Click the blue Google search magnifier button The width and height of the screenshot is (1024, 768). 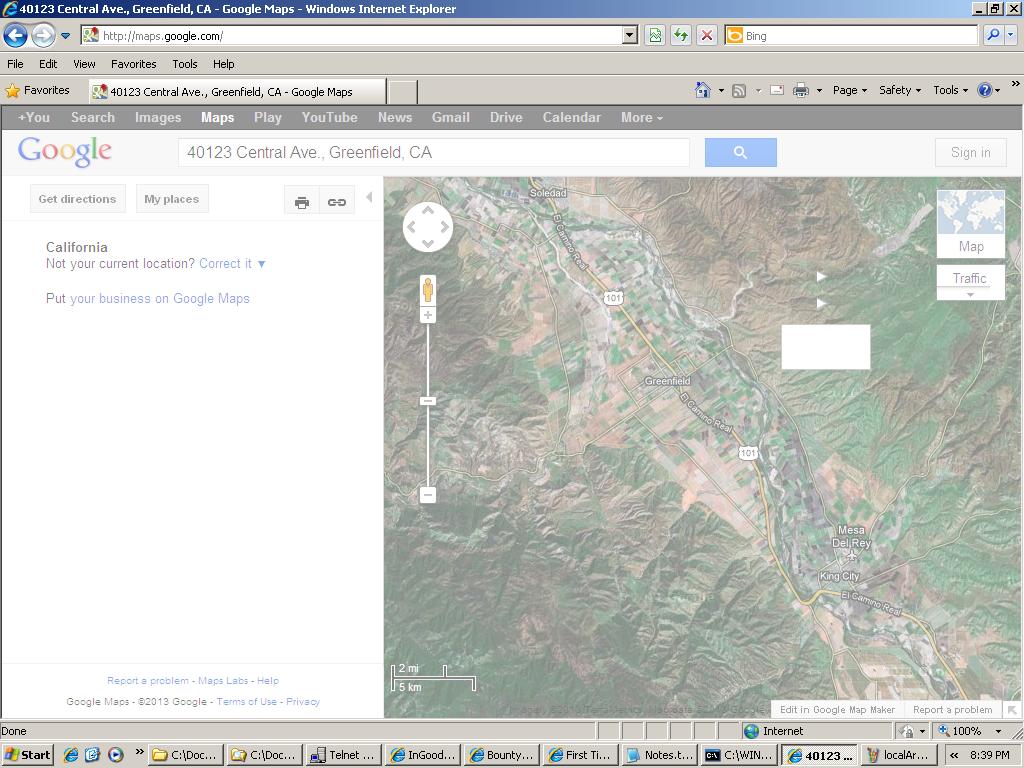[741, 152]
